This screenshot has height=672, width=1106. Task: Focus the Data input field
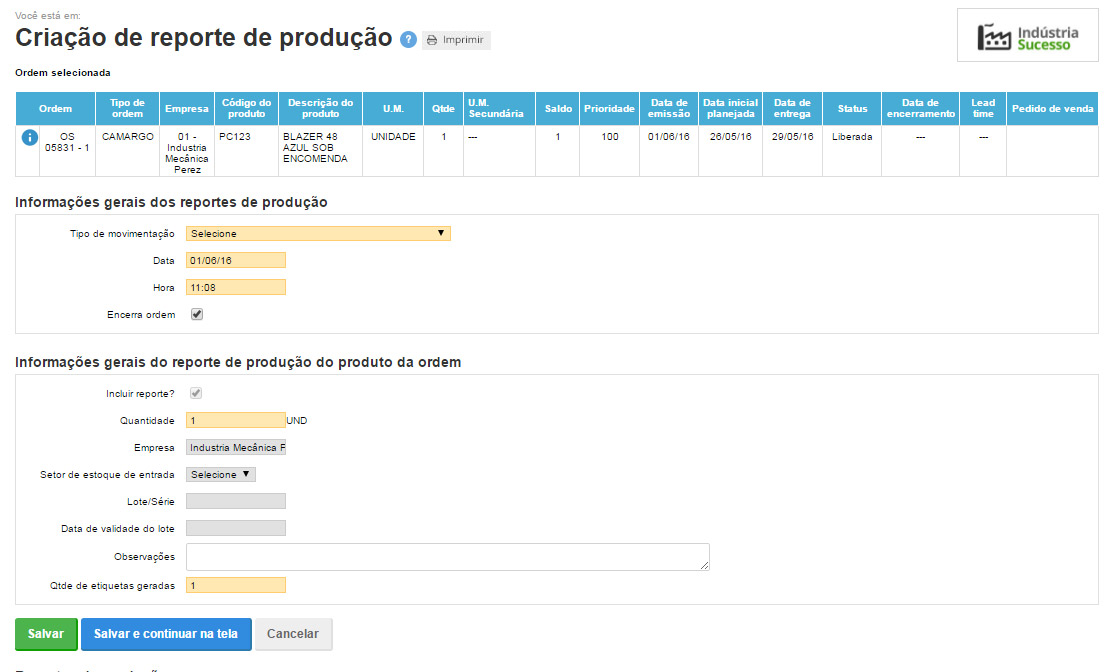pyautogui.click(x=236, y=260)
